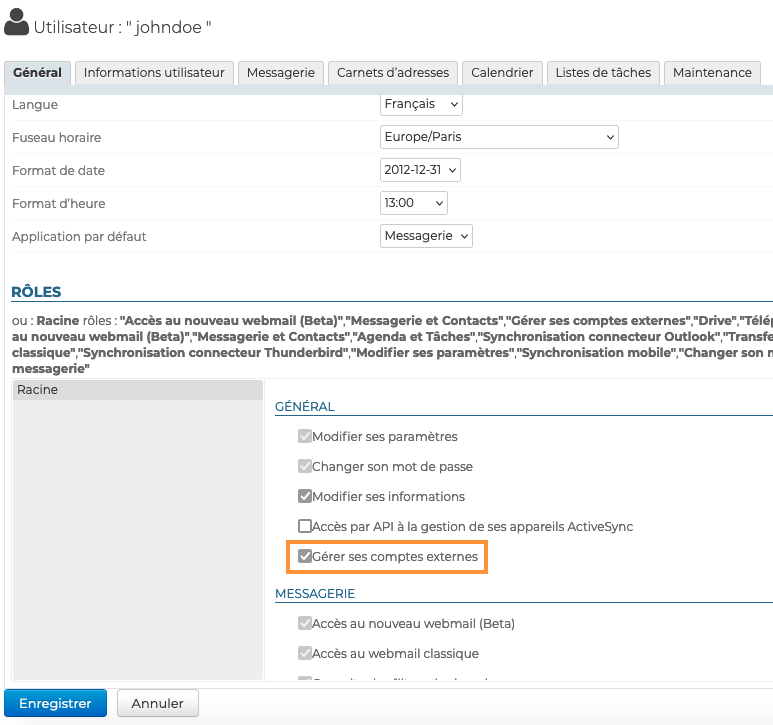Open the Listes de tâches tab

[603, 73]
